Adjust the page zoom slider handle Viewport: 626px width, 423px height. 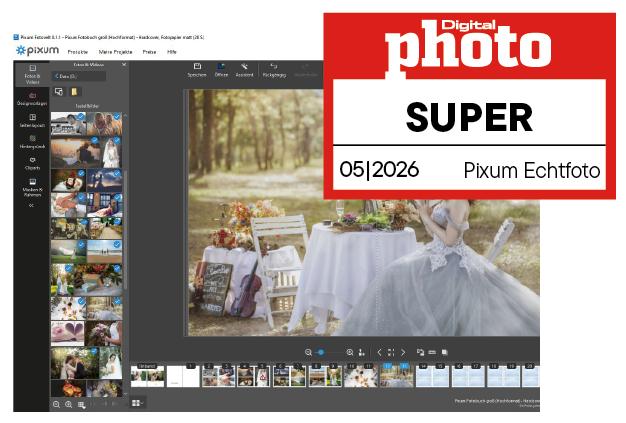[321, 352]
